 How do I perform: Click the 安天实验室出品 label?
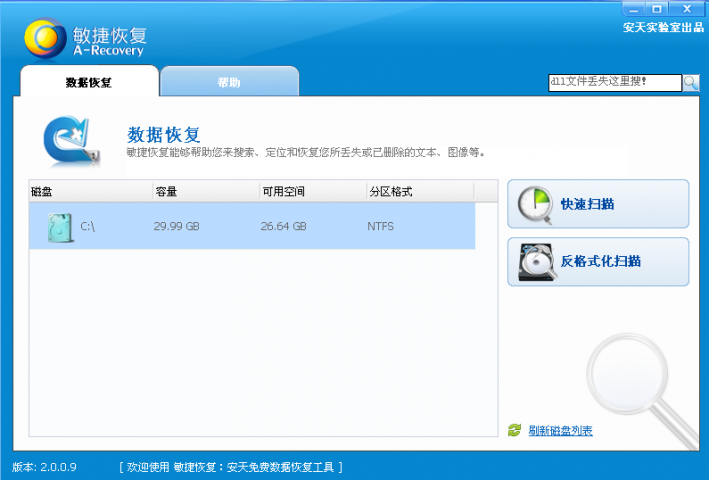pos(663,27)
